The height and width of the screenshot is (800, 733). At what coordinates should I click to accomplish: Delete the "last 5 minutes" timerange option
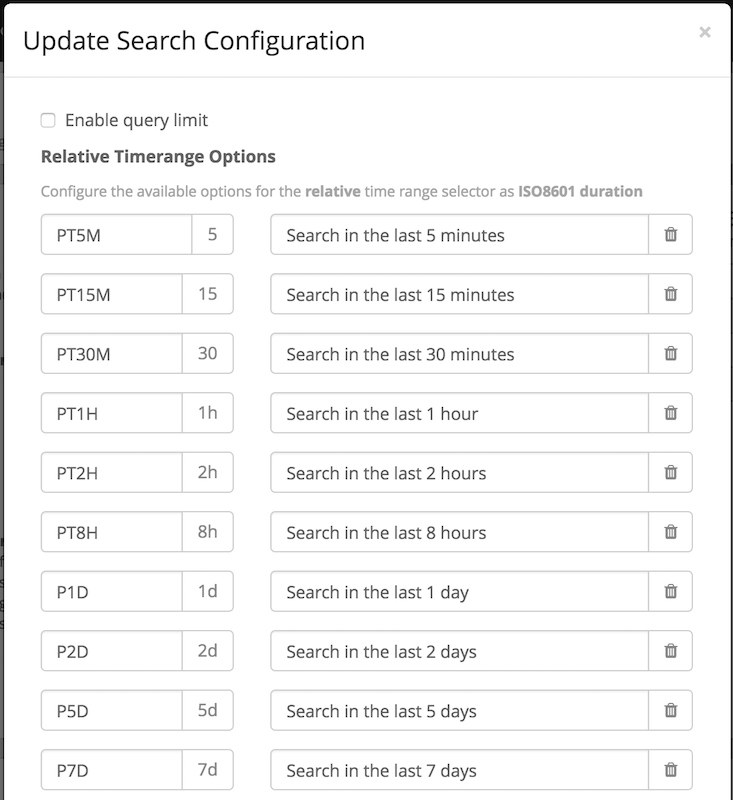tap(671, 234)
